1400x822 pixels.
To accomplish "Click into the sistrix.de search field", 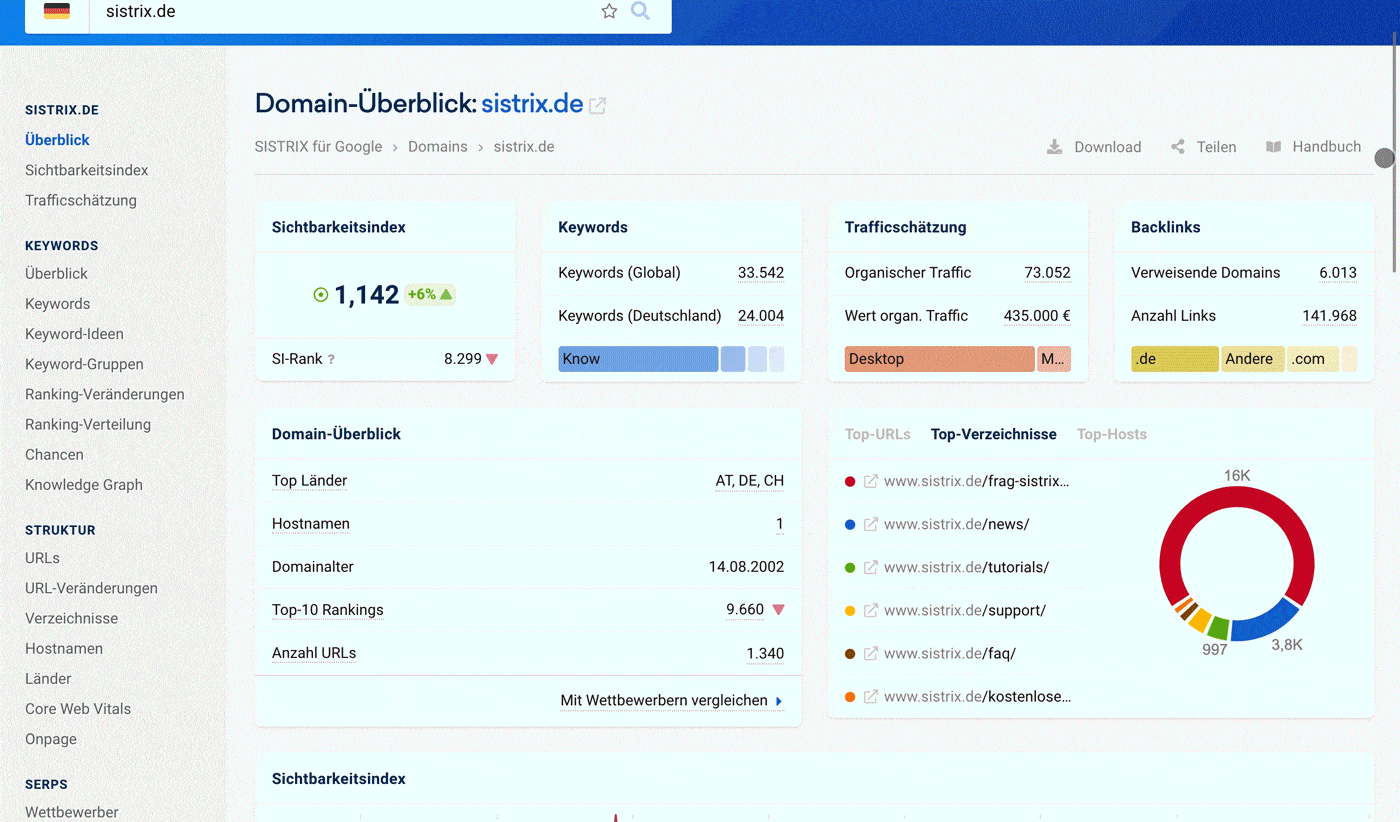I will tap(340, 12).
